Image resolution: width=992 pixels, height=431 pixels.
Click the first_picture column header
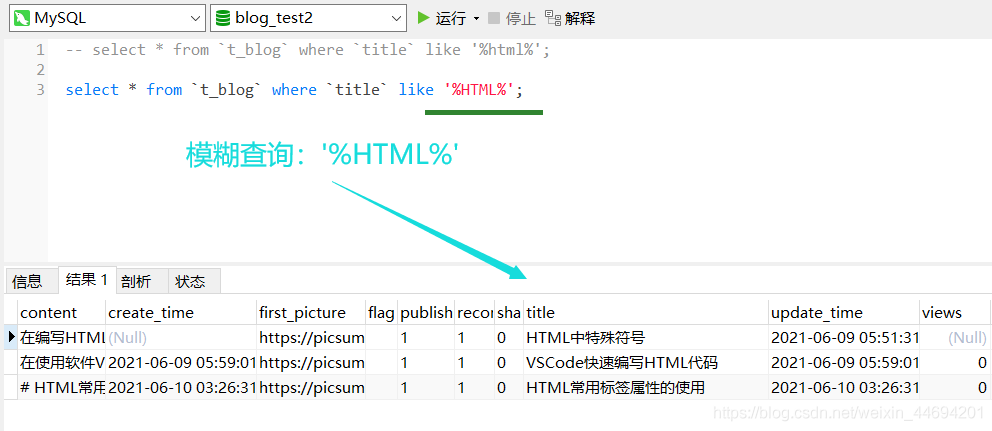coord(311,313)
